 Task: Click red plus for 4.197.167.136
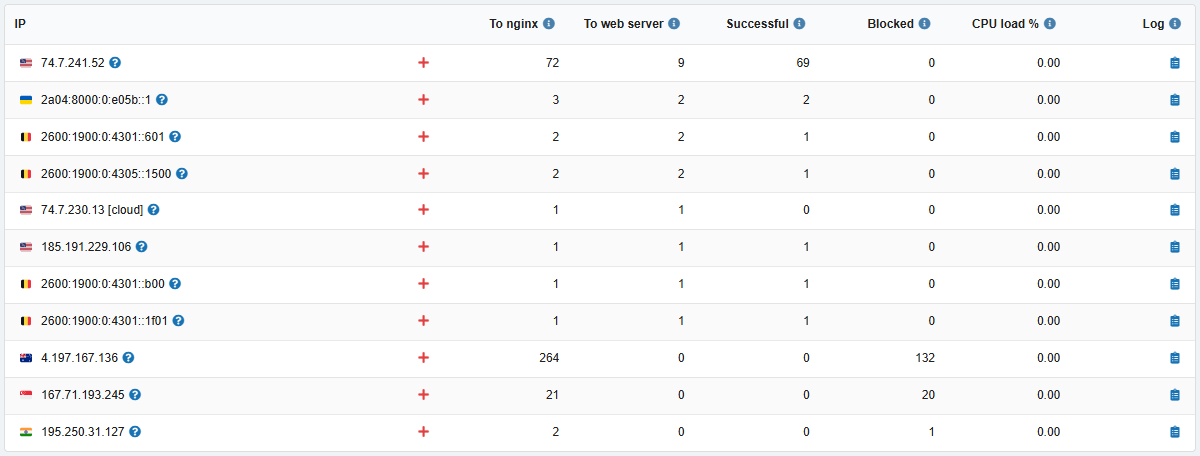[x=423, y=358]
